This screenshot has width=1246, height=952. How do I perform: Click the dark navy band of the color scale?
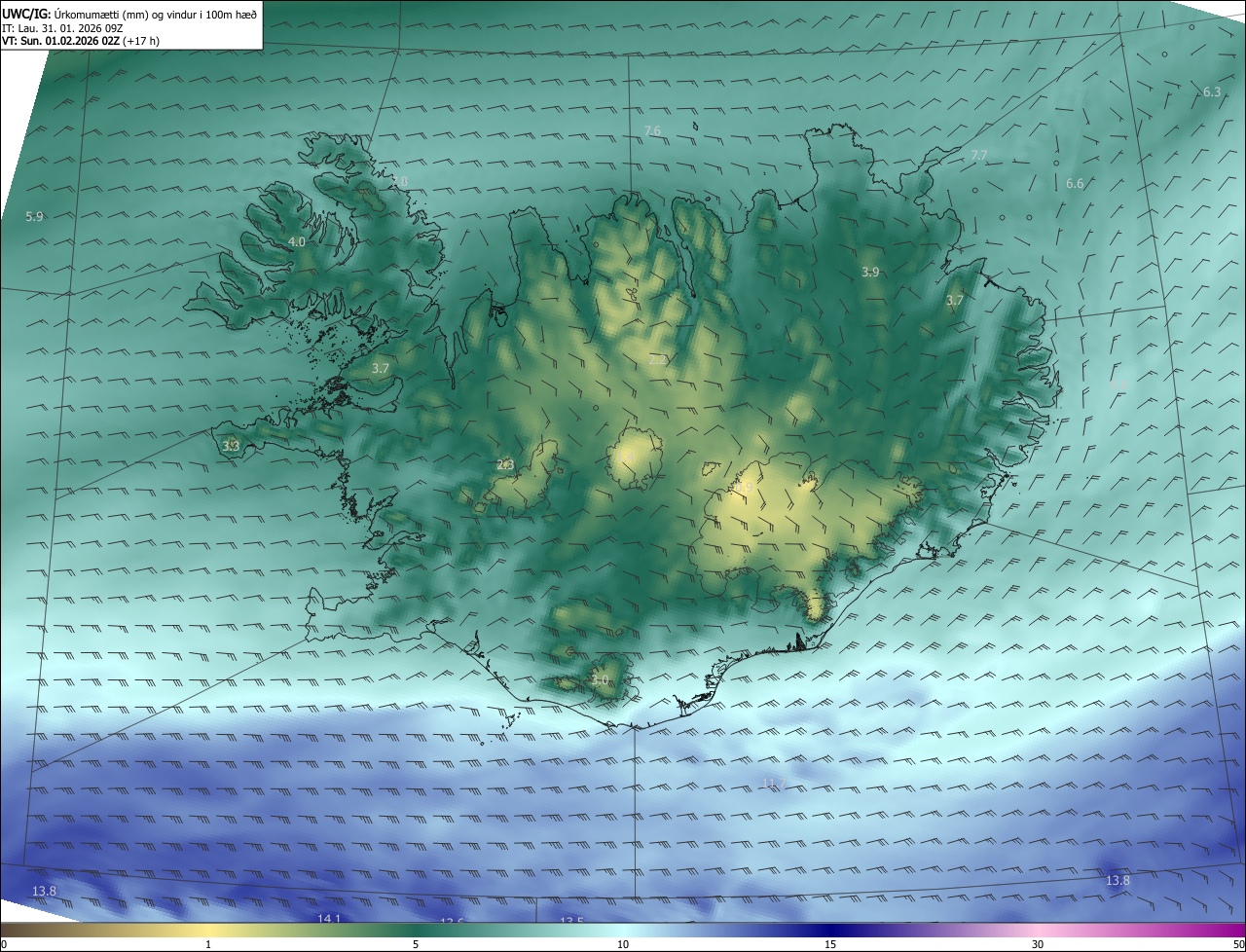coord(830,931)
